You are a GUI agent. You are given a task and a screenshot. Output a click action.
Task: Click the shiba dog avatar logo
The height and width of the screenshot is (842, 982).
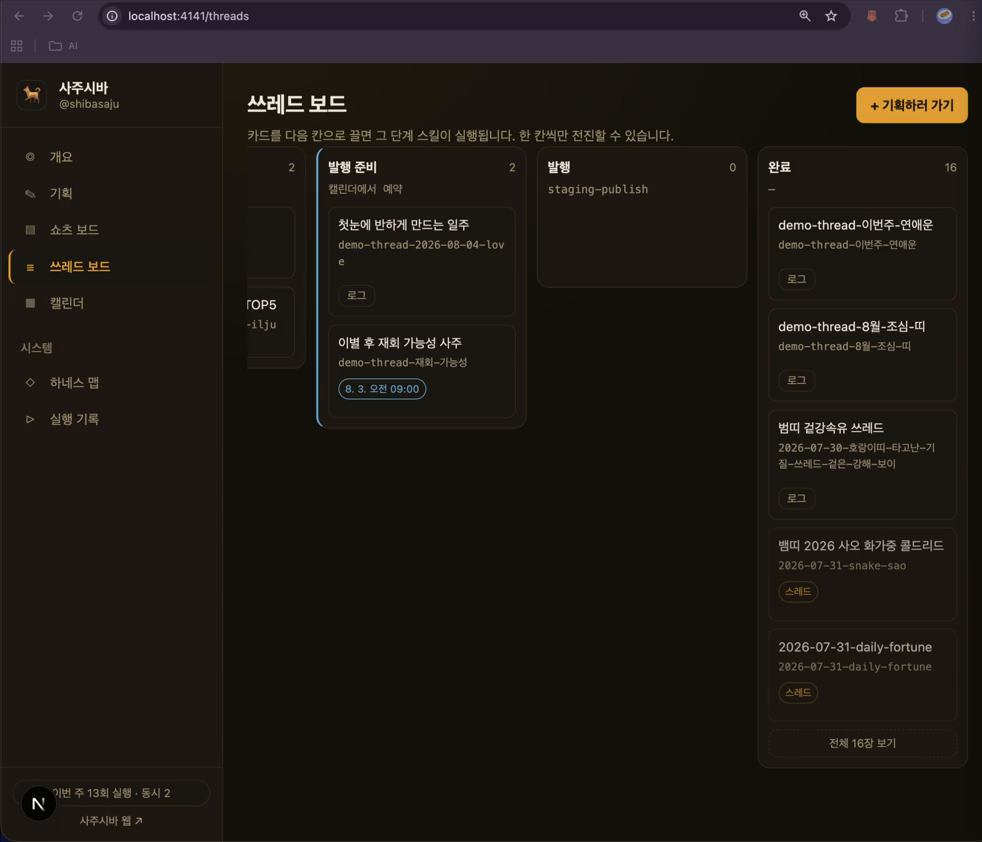(31, 95)
